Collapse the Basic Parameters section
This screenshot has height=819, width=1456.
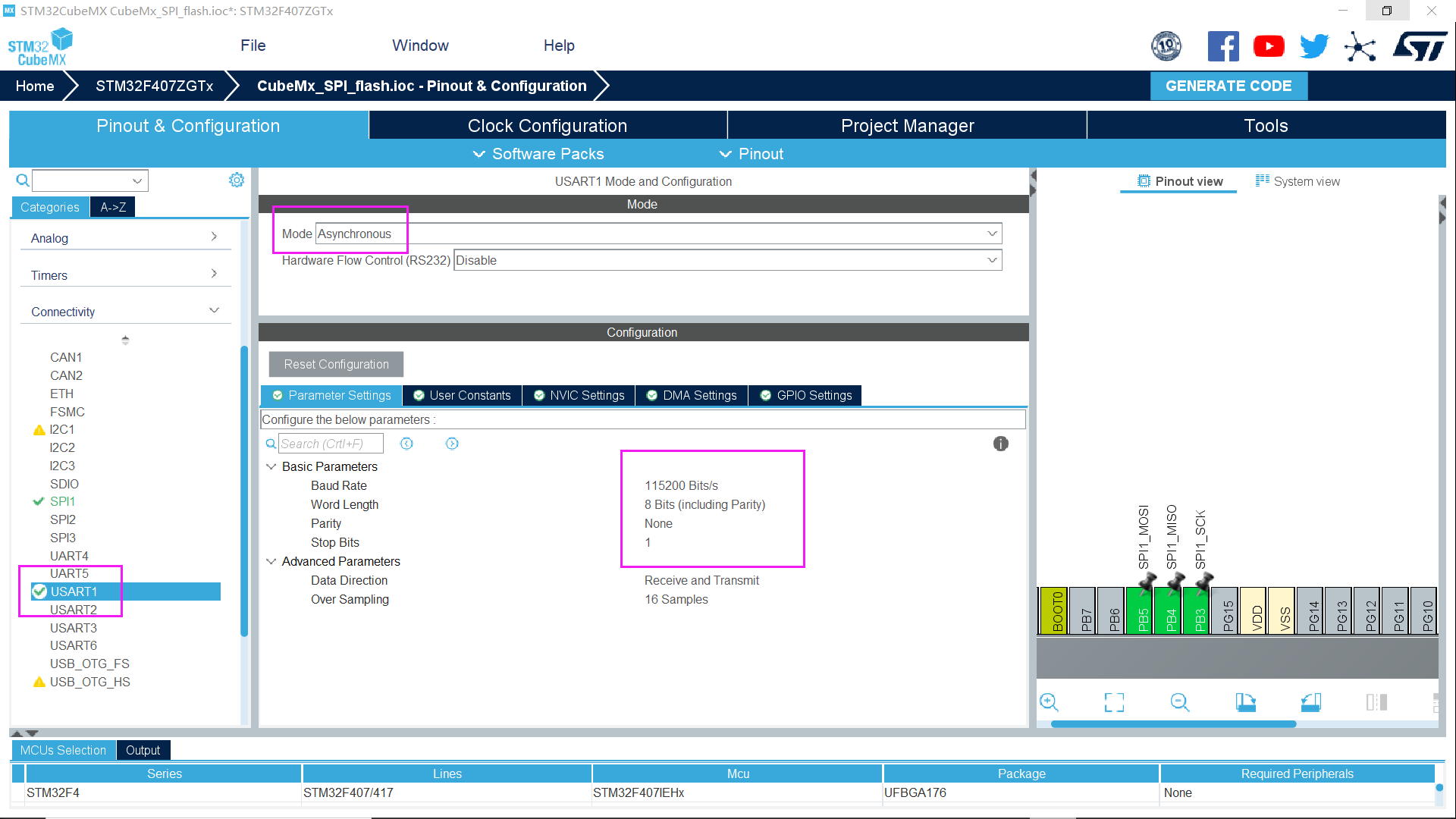click(271, 466)
